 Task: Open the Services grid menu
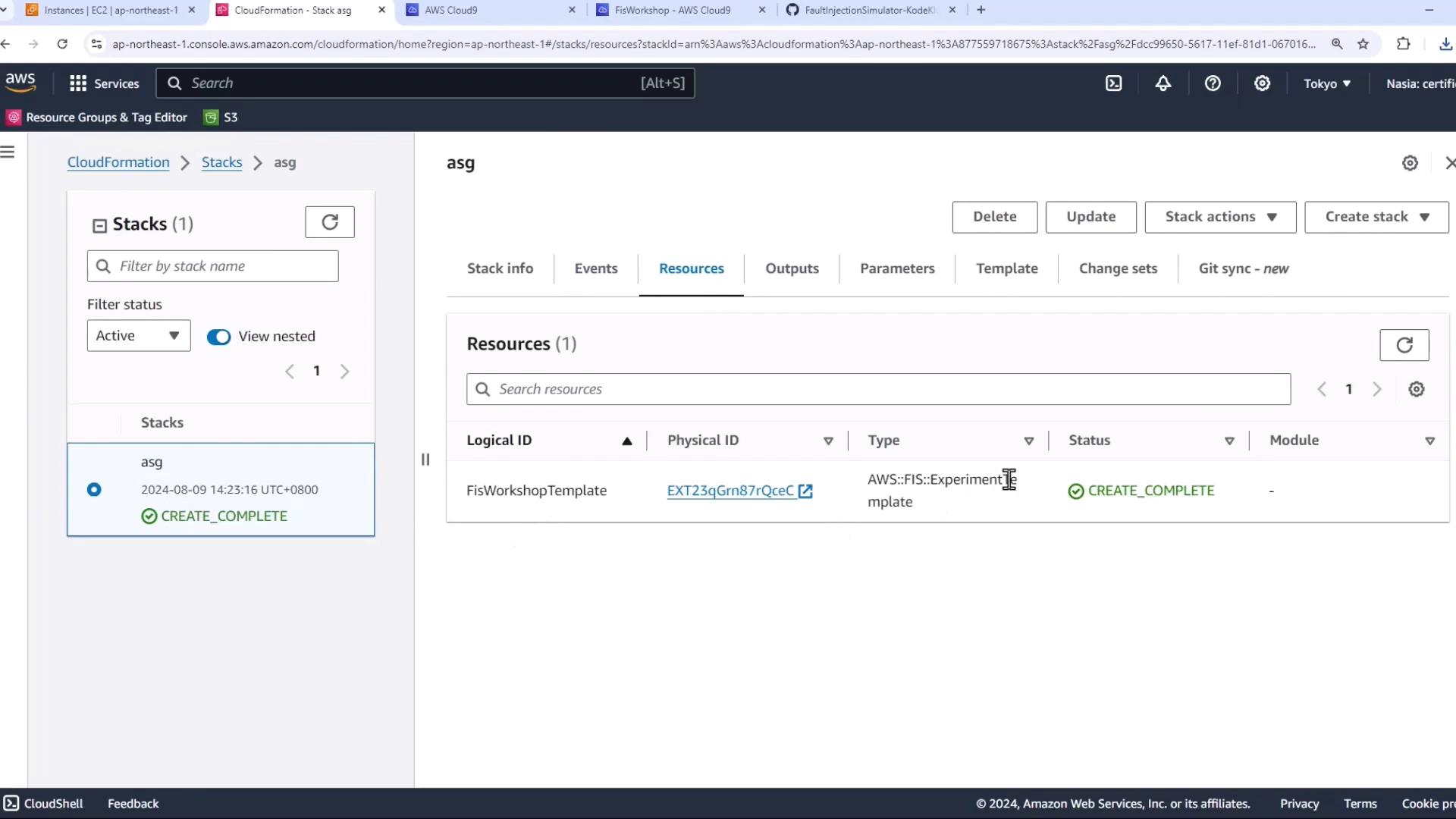tap(104, 83)
